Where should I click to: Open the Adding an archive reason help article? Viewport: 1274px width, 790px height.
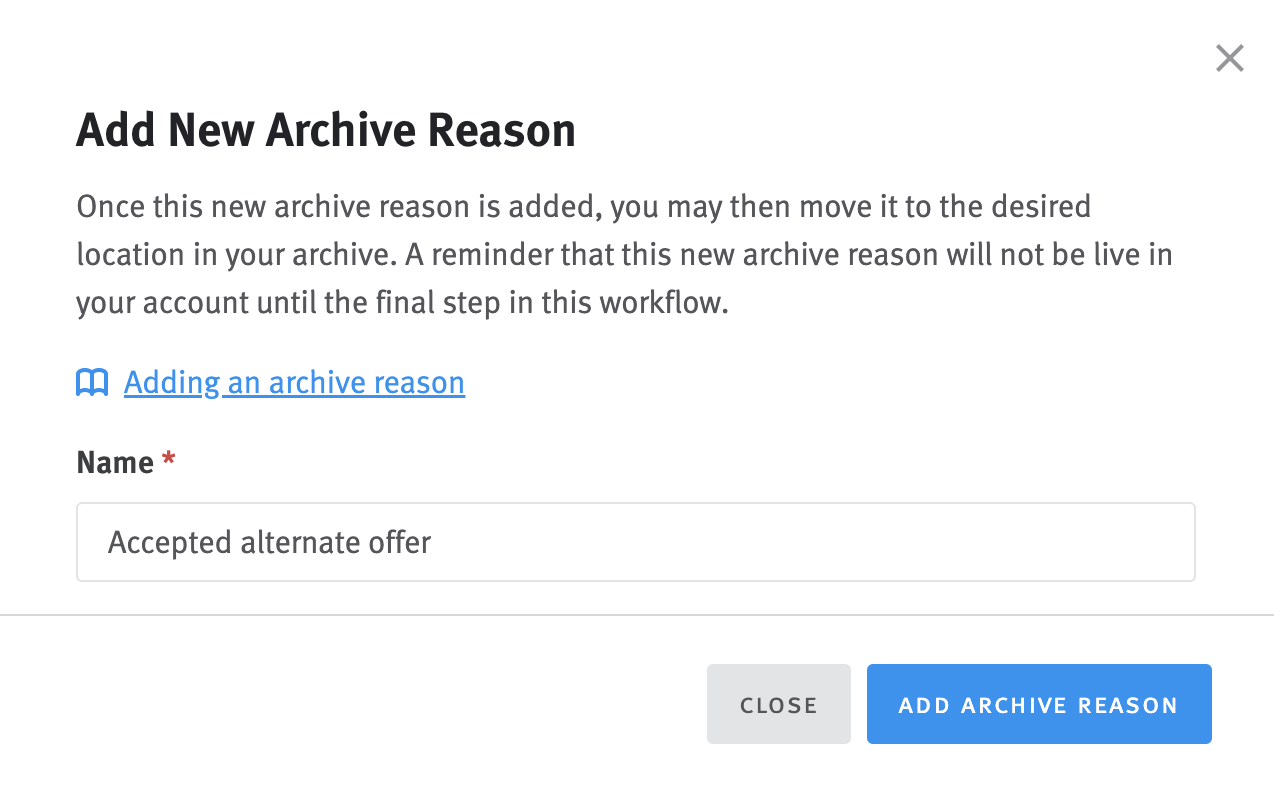[x=293, y=382]
